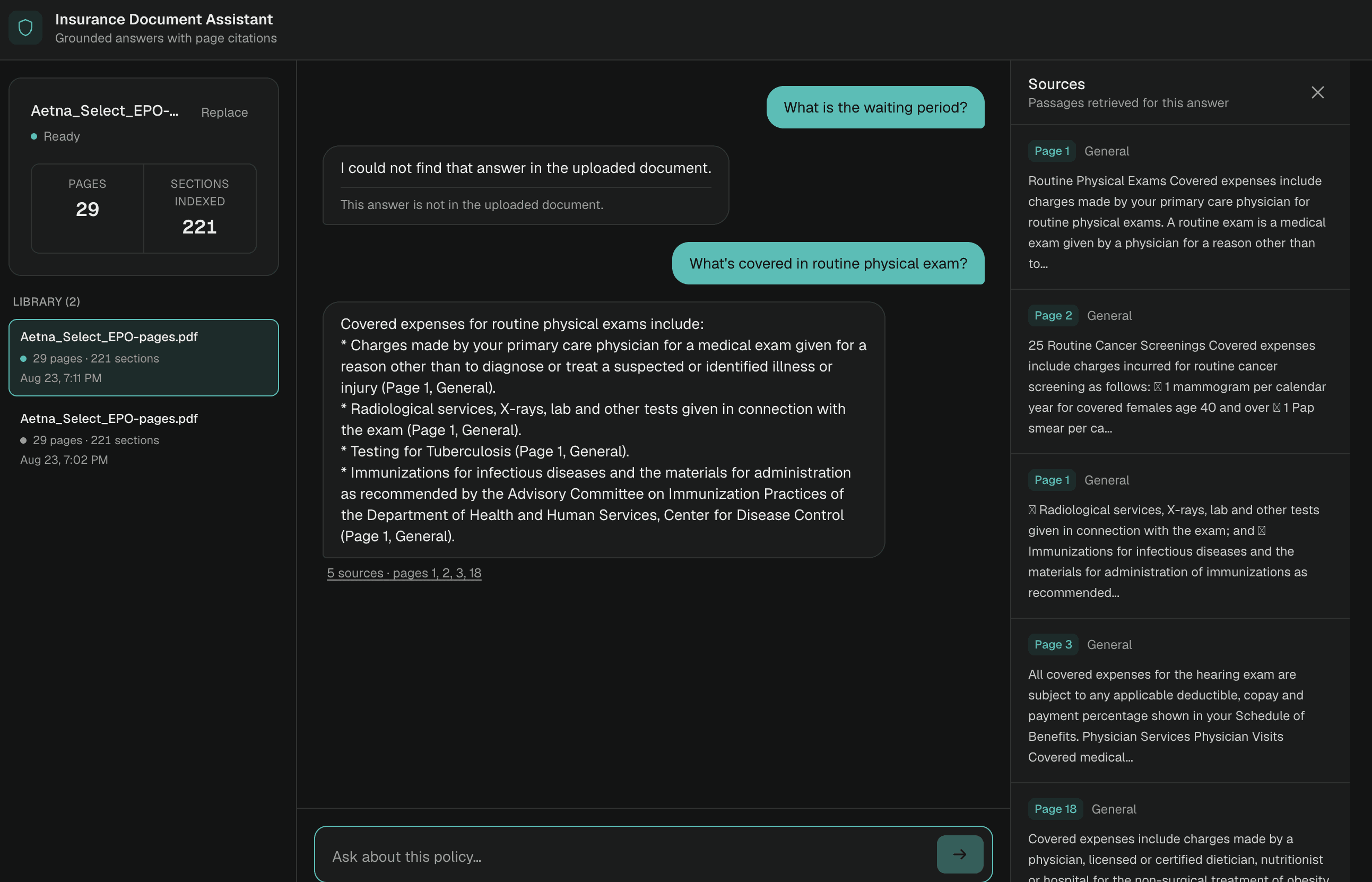Click 'Grounded answers with page citations' subtitle
Viewport: 1372px width, 882px height.
pos(166,38)
